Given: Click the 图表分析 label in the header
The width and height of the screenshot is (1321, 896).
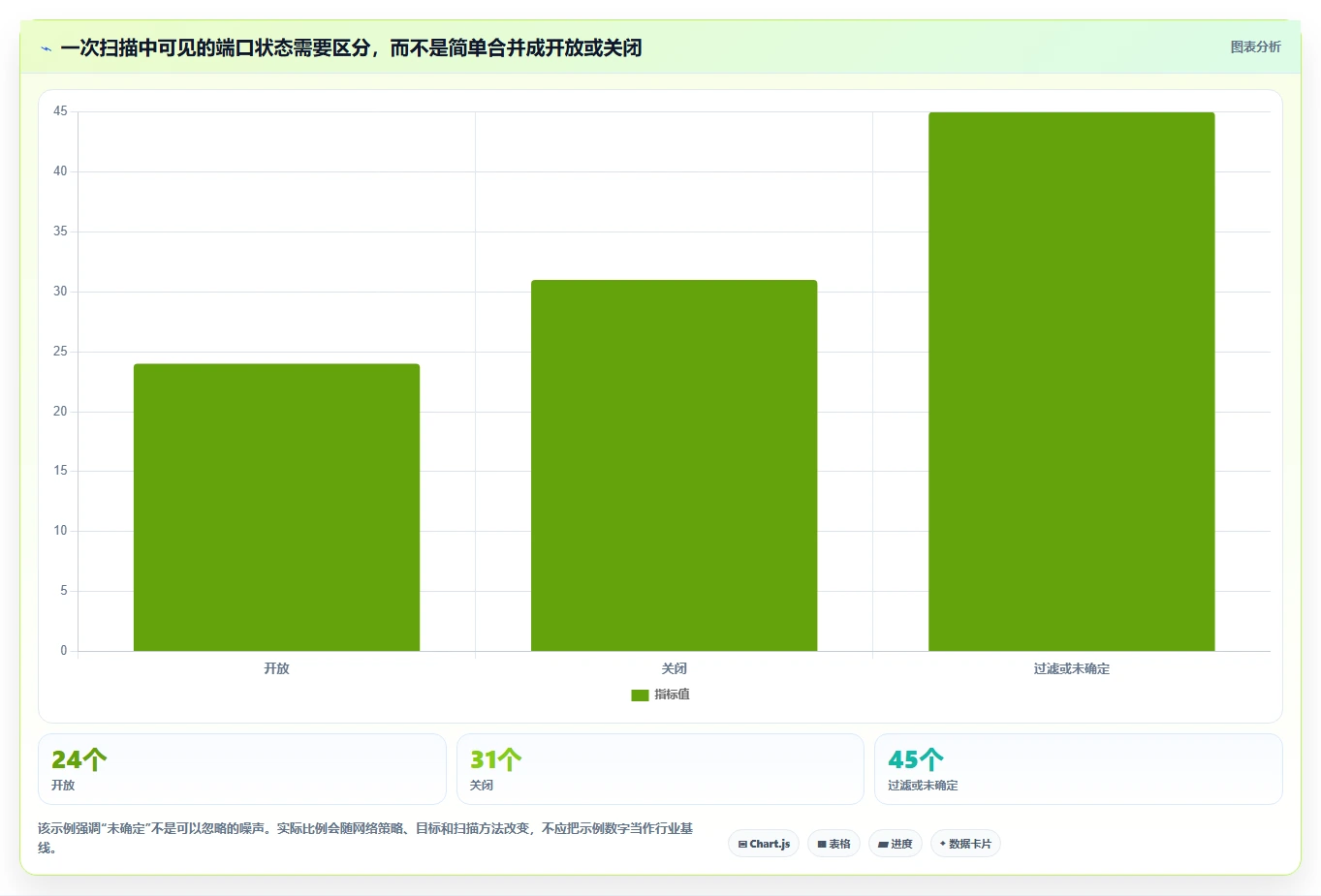Looking at the screenshot, I should pyautogui.click(x=1255, y=46).
